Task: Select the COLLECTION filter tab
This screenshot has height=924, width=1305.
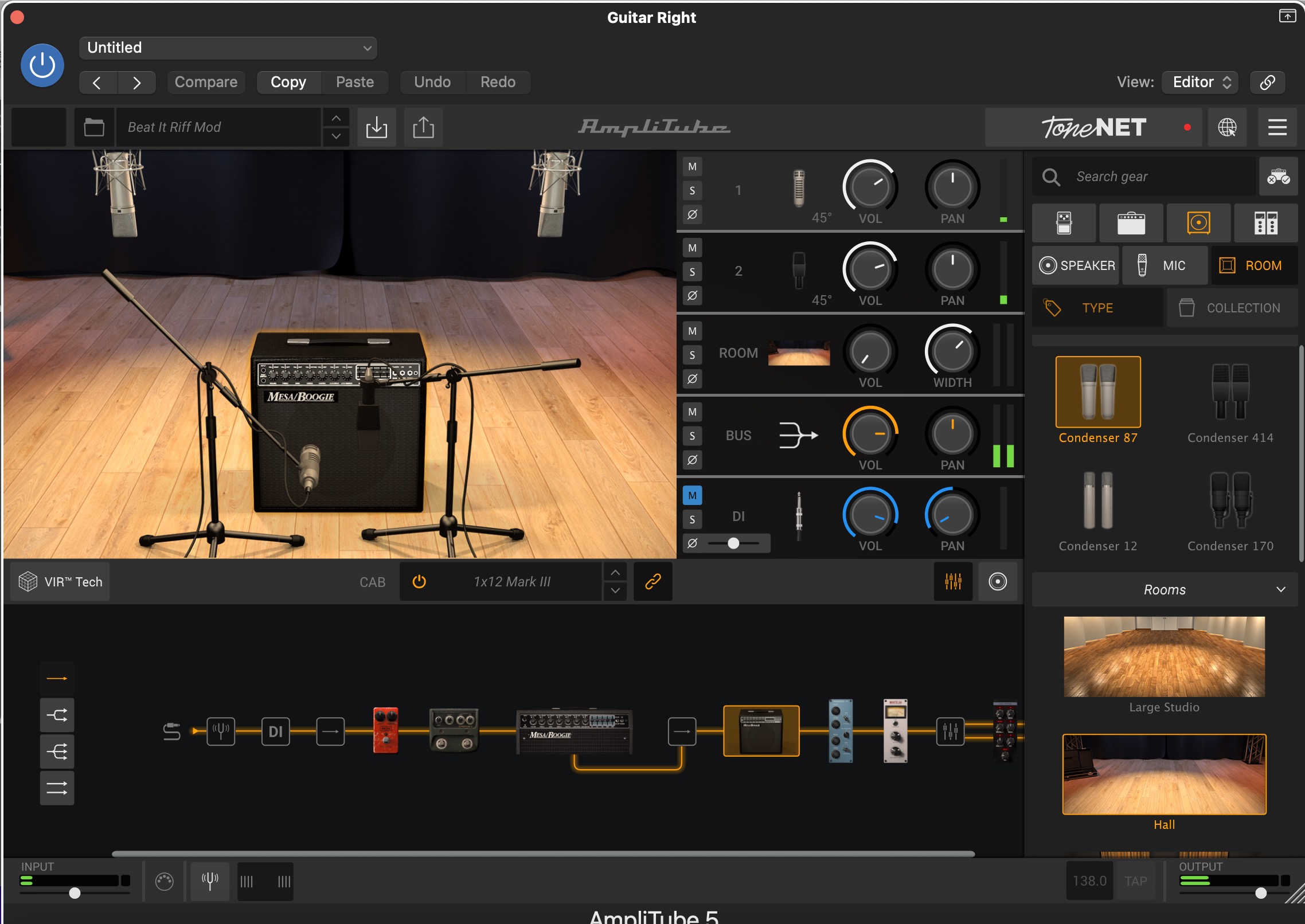Action: pos(1232,308)
